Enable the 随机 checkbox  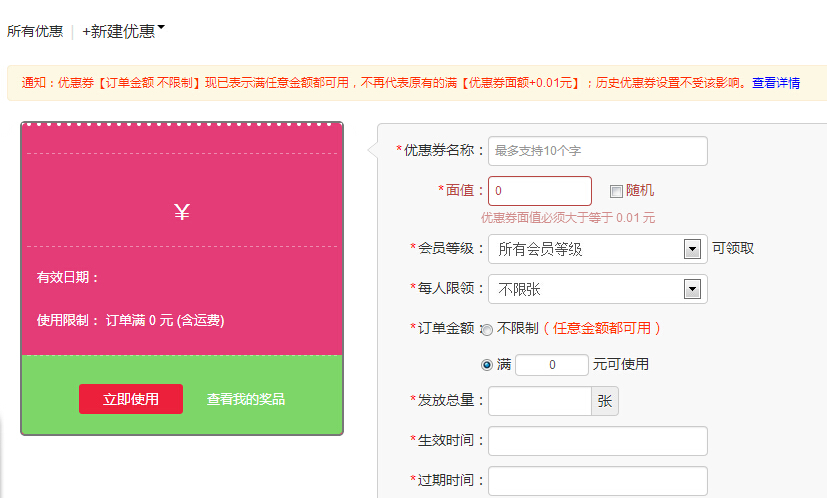pos(616,191)
